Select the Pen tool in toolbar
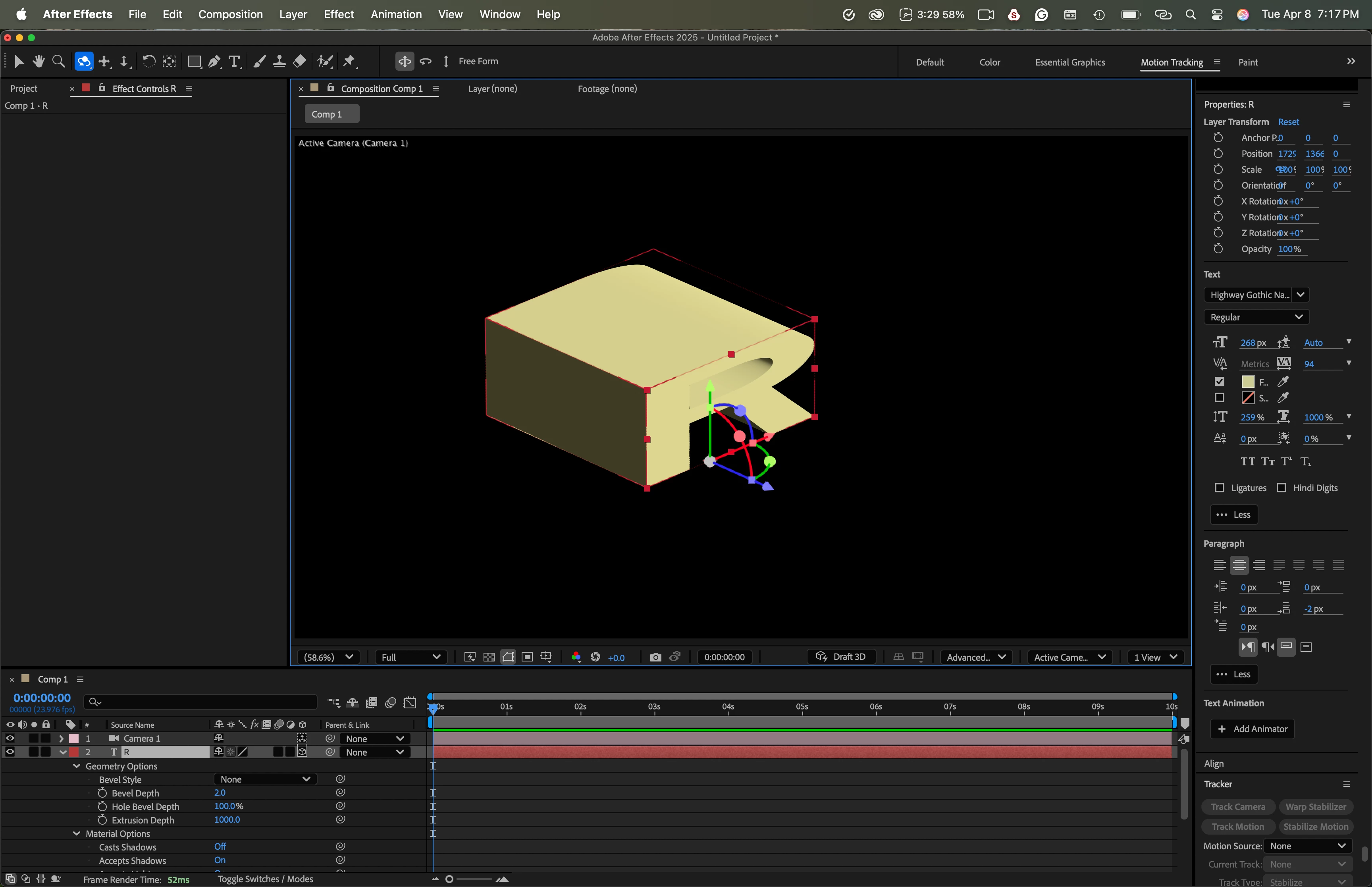This screenshot has height=887, width=1372. click(214, 62)
